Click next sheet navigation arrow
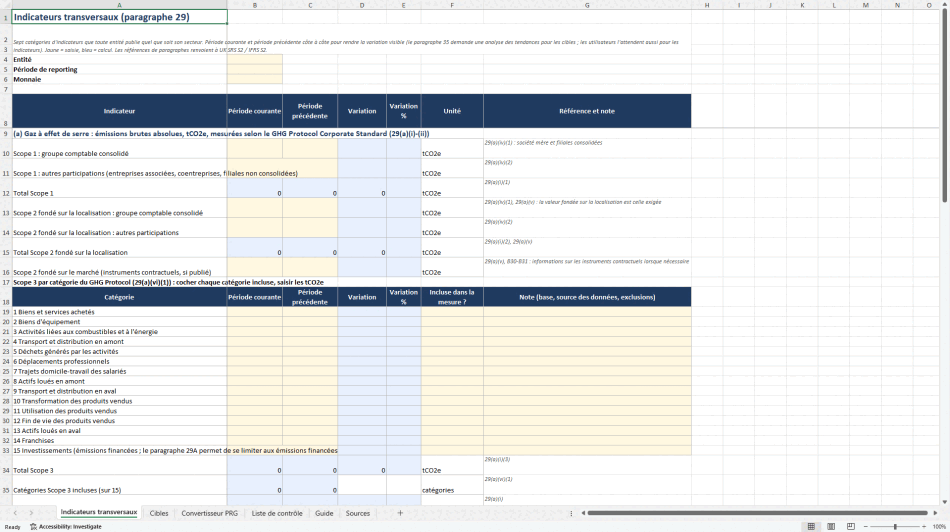The image size is (950, 532). click(x=31, y=513)
